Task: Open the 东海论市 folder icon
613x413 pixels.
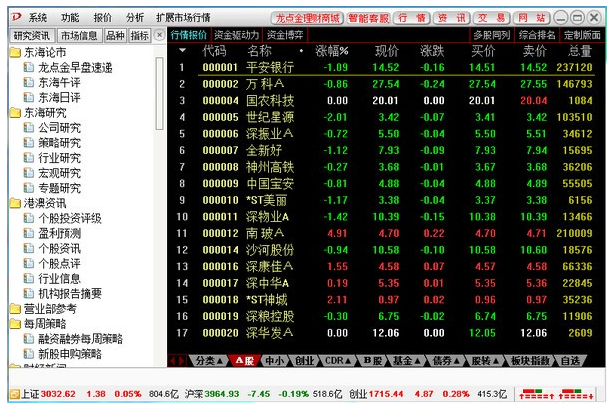Action: (15, 52)
